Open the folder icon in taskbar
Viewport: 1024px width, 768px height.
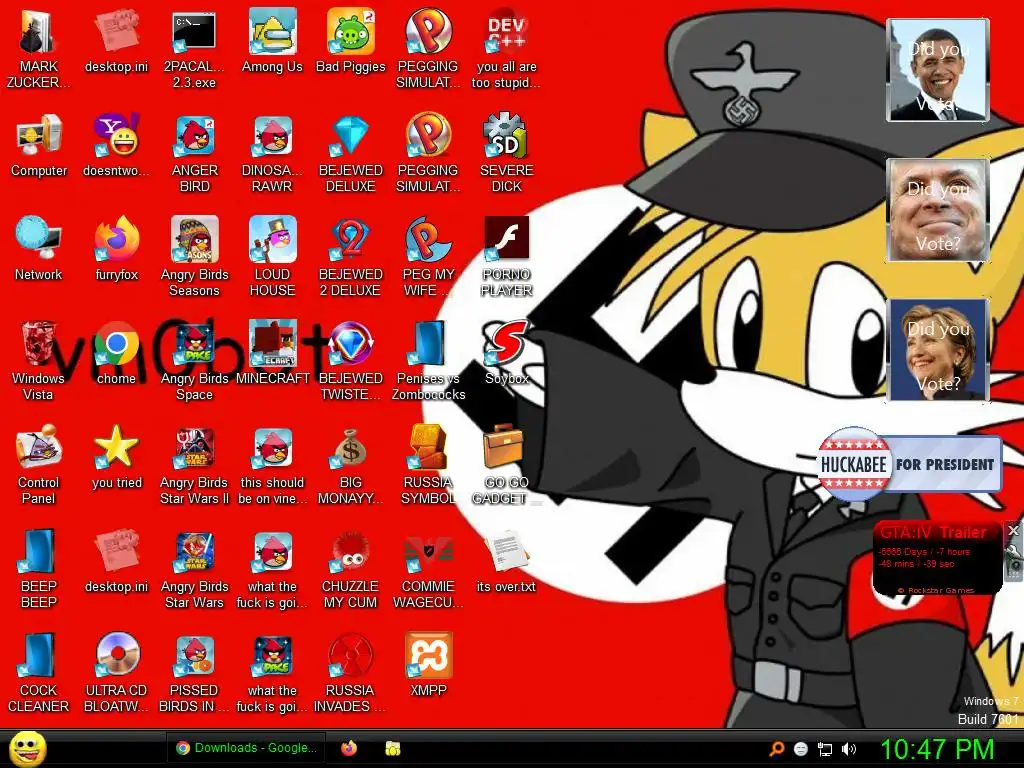(x=392, y=748)
